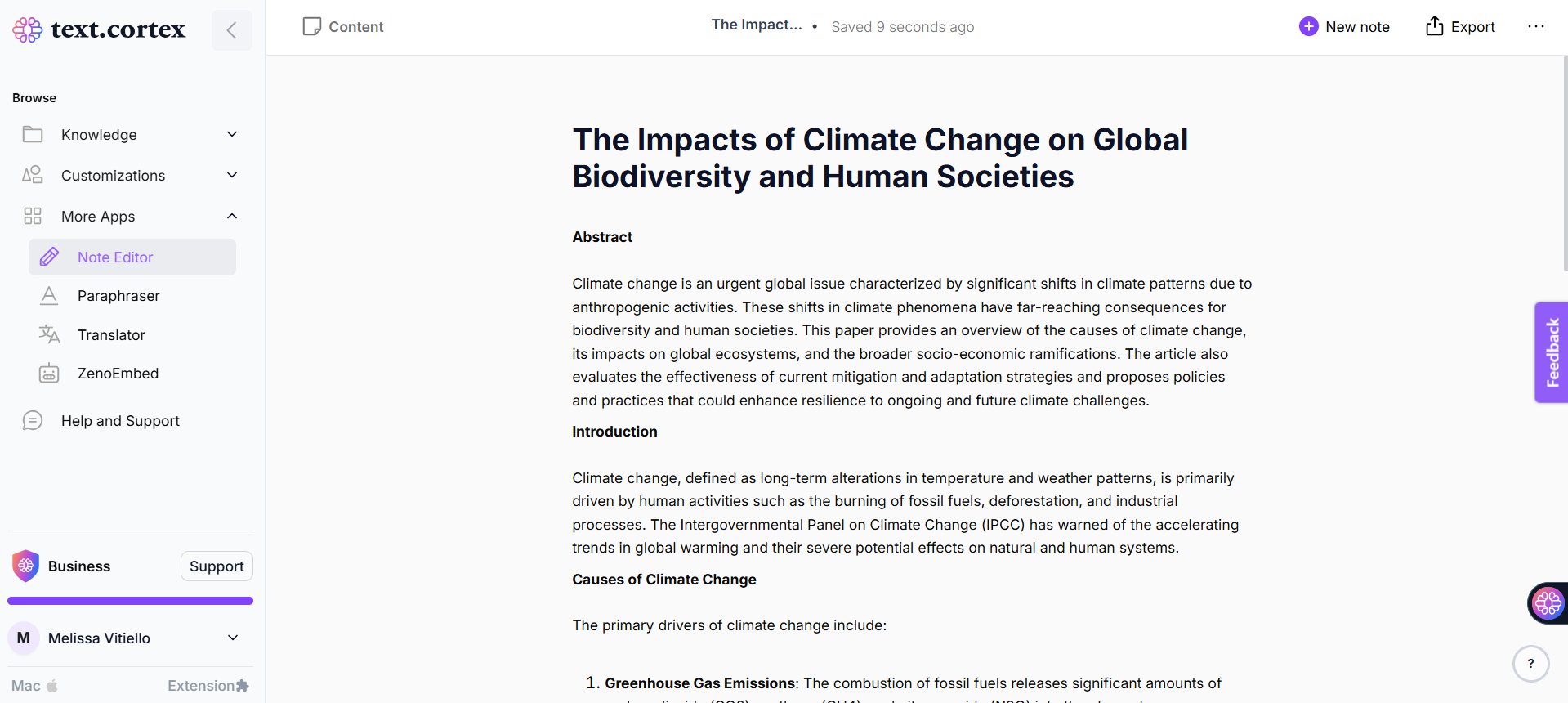The height and width of the screenshot is (703, 1568).
Task: Click the question mark help button
Action: (1530, 664)
